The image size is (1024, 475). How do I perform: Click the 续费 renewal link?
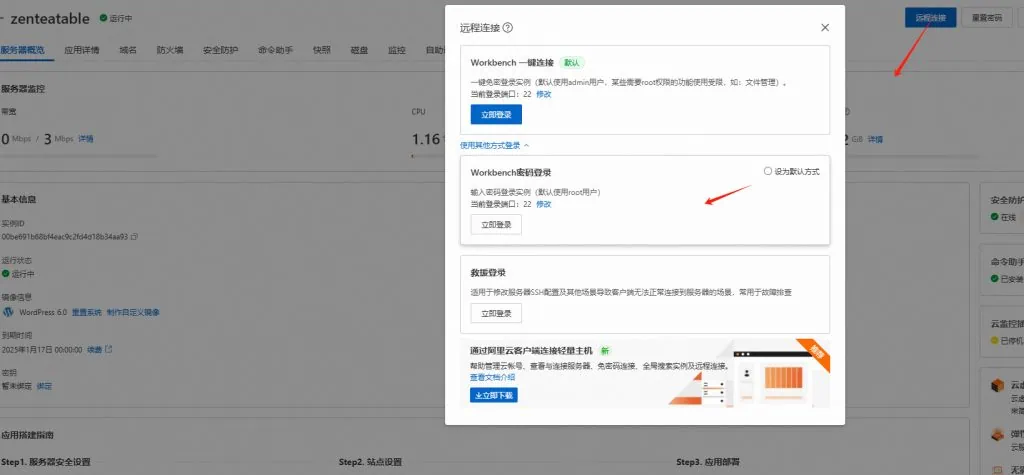point(95,350)
